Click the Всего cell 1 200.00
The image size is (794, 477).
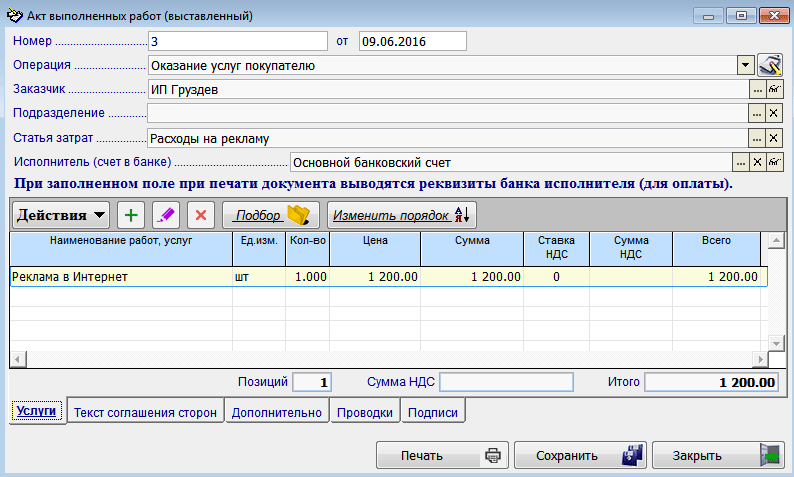point(716,277)
